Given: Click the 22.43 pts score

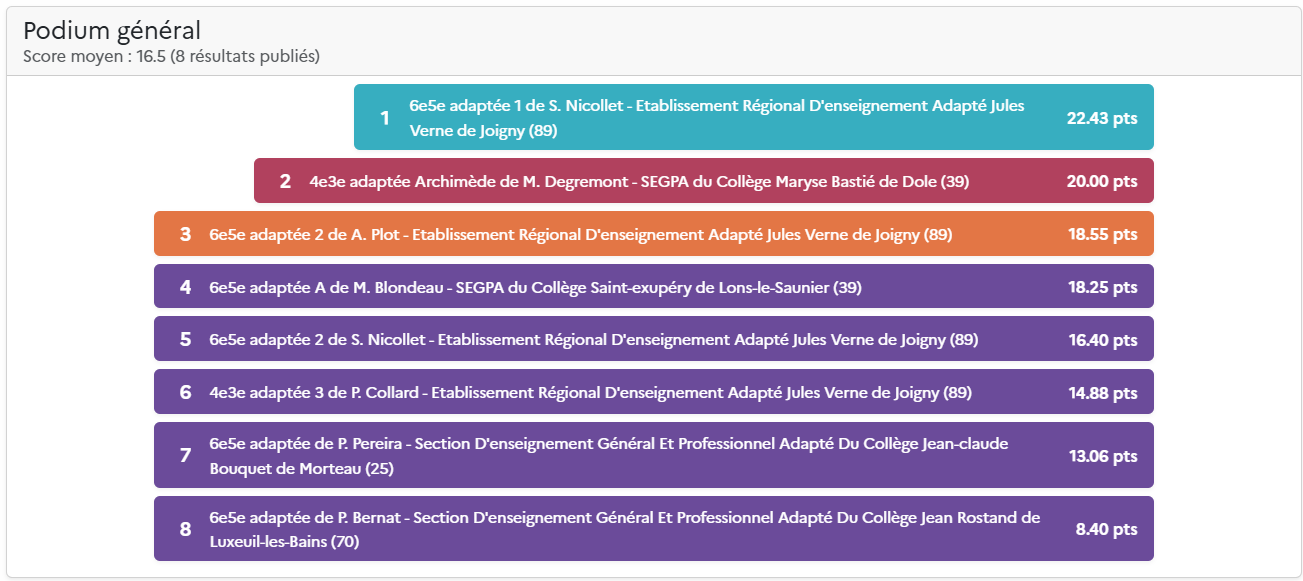Looking at the screenshot, I should tap(1102, 118).
